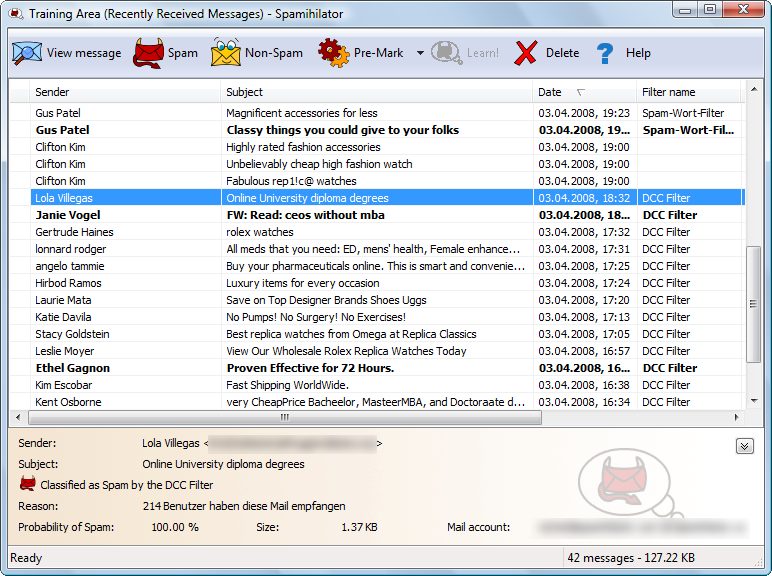Select Laurie Mata's Designer Brands Shoes message
772x576 pixels.
pyautogui.click(x=377, y=300)
